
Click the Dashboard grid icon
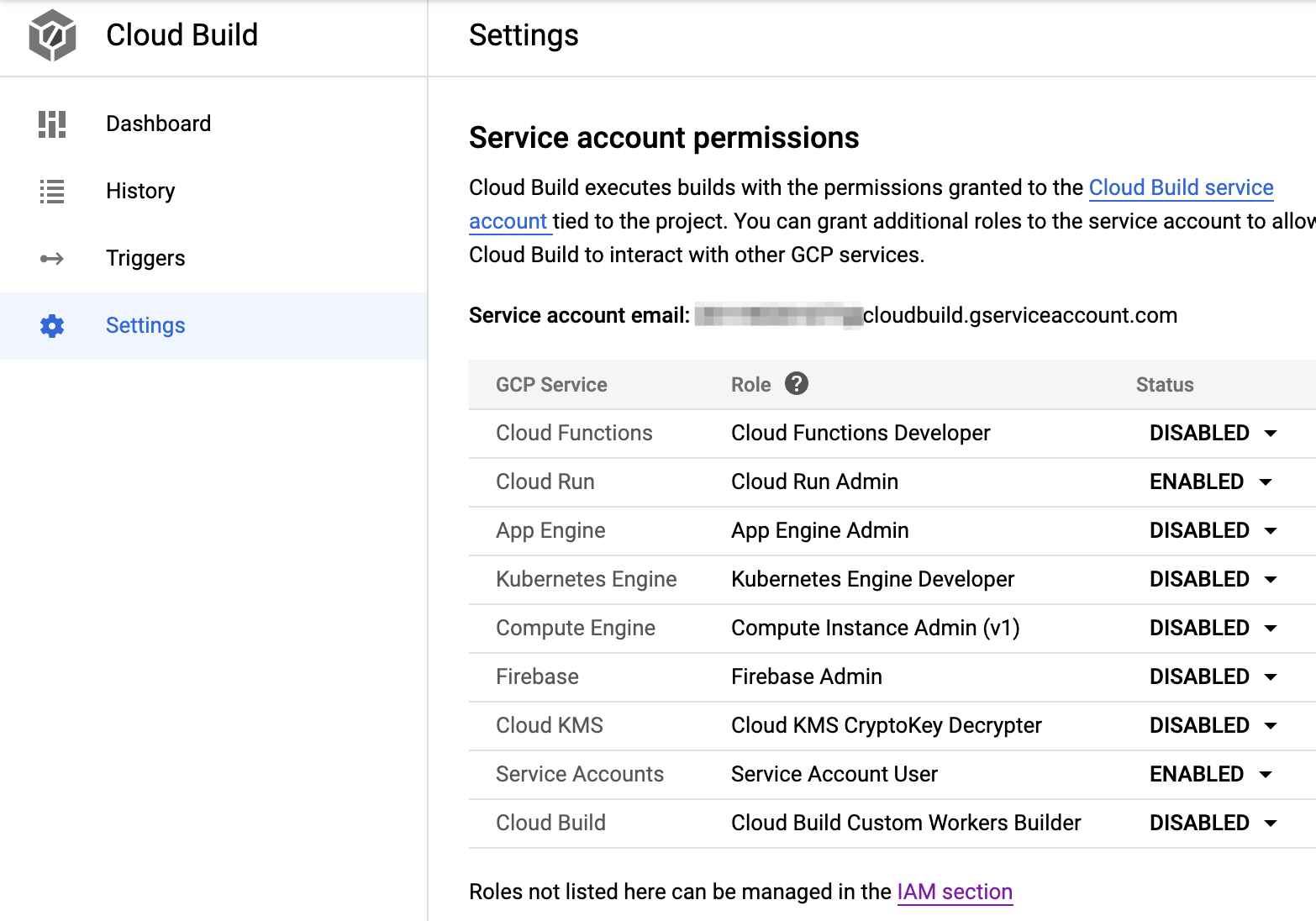click(x=52, y=124)
